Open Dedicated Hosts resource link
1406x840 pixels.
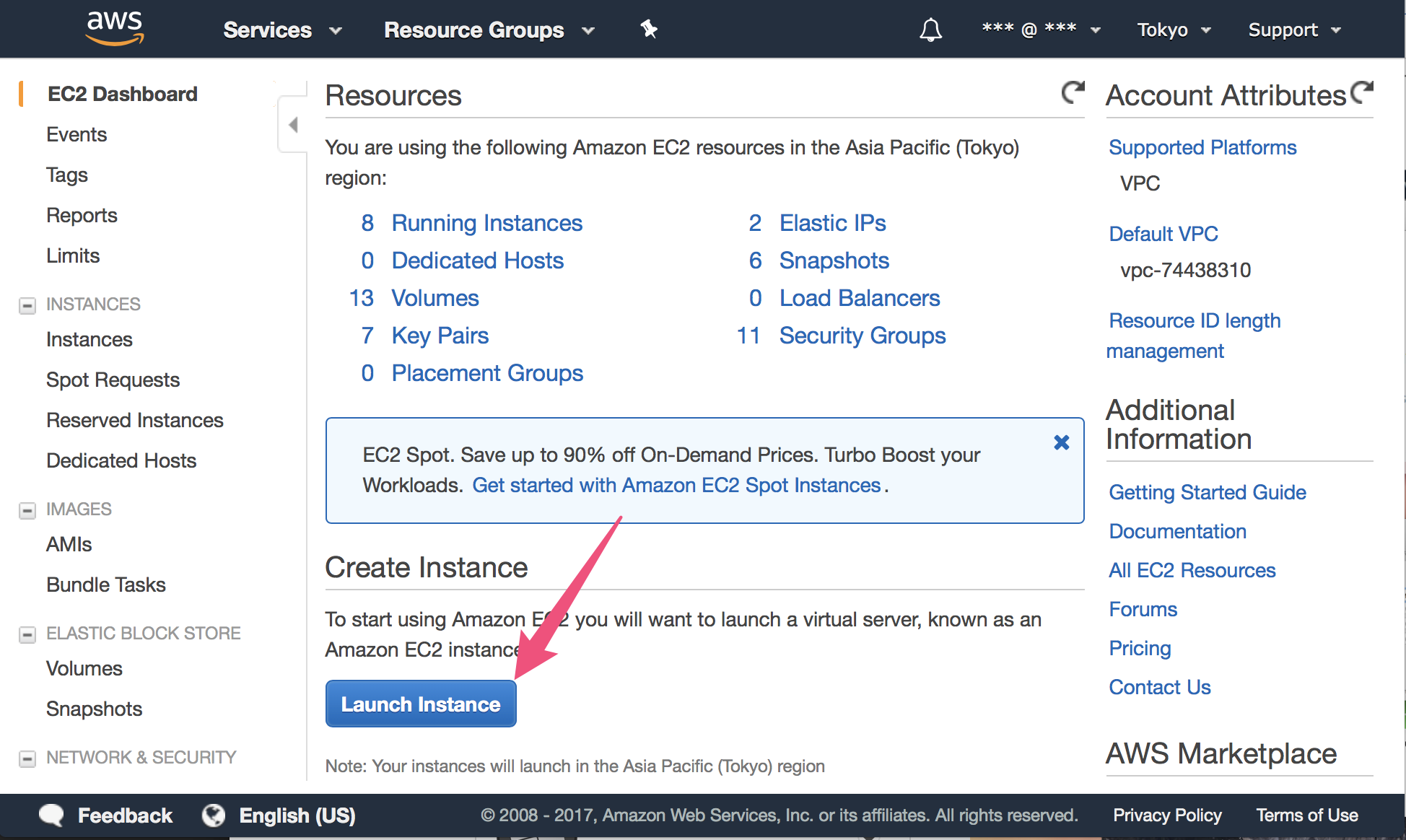[x=478, y=261]
